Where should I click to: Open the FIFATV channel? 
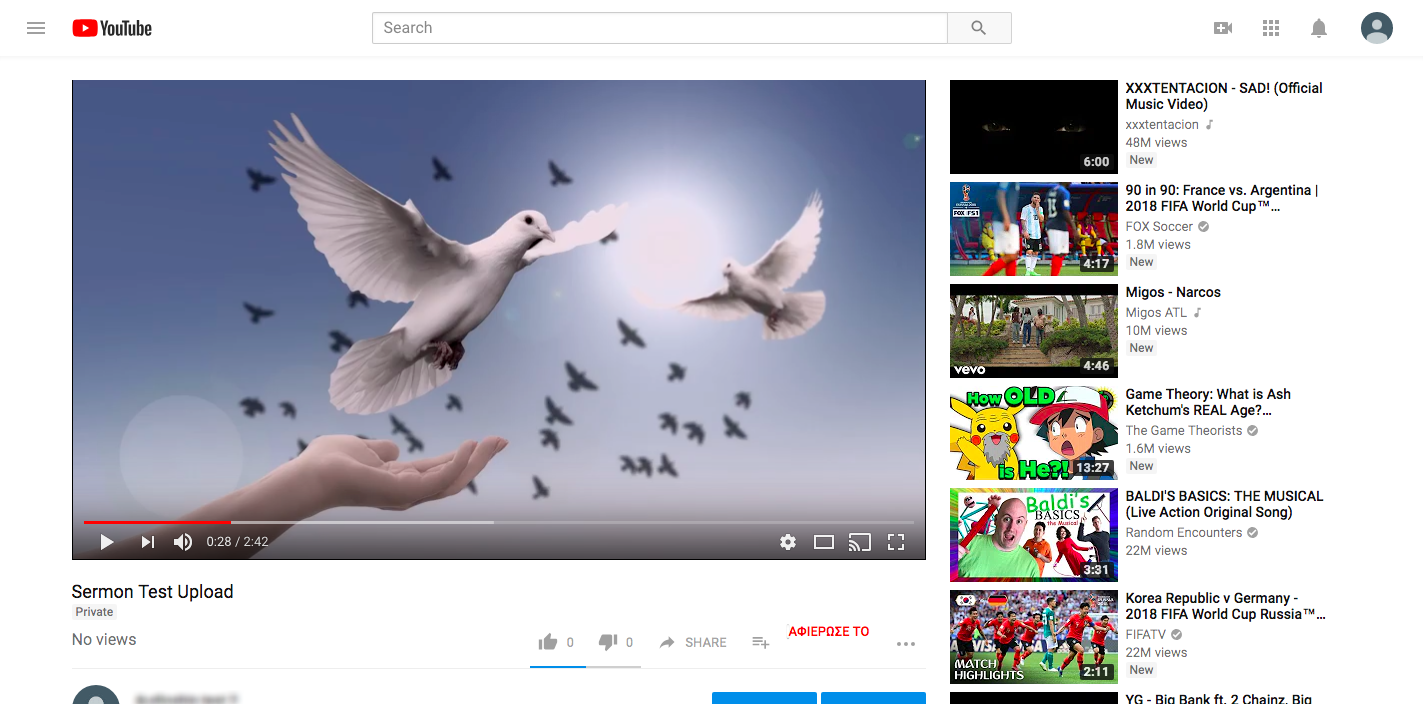point(1146,635)
